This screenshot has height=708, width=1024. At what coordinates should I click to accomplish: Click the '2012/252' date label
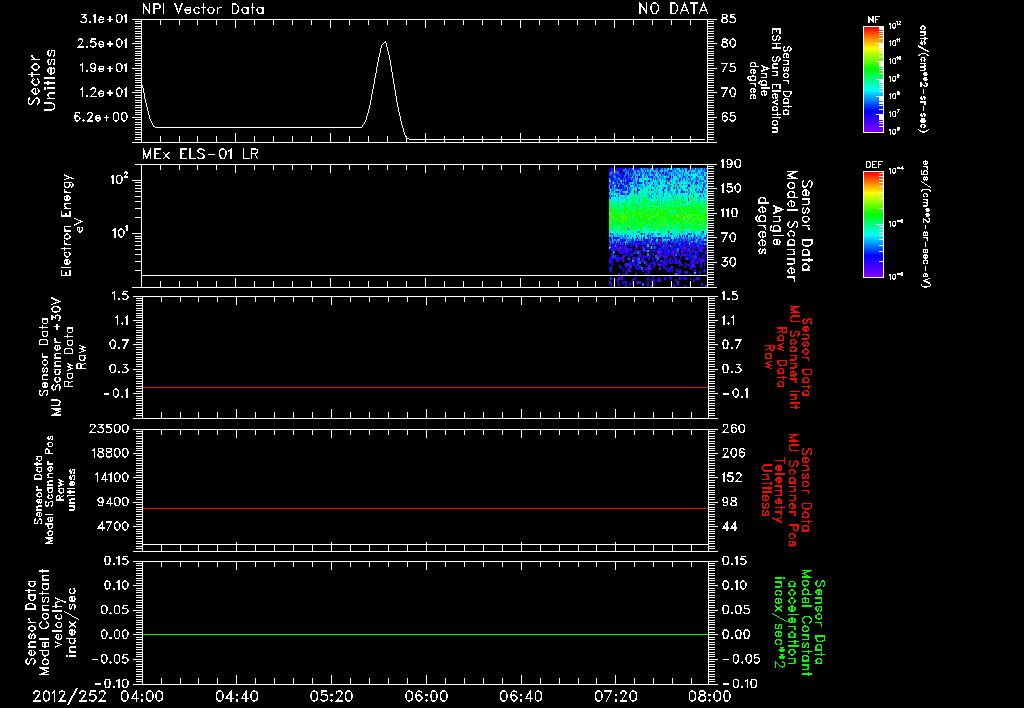tap(69, 696)
